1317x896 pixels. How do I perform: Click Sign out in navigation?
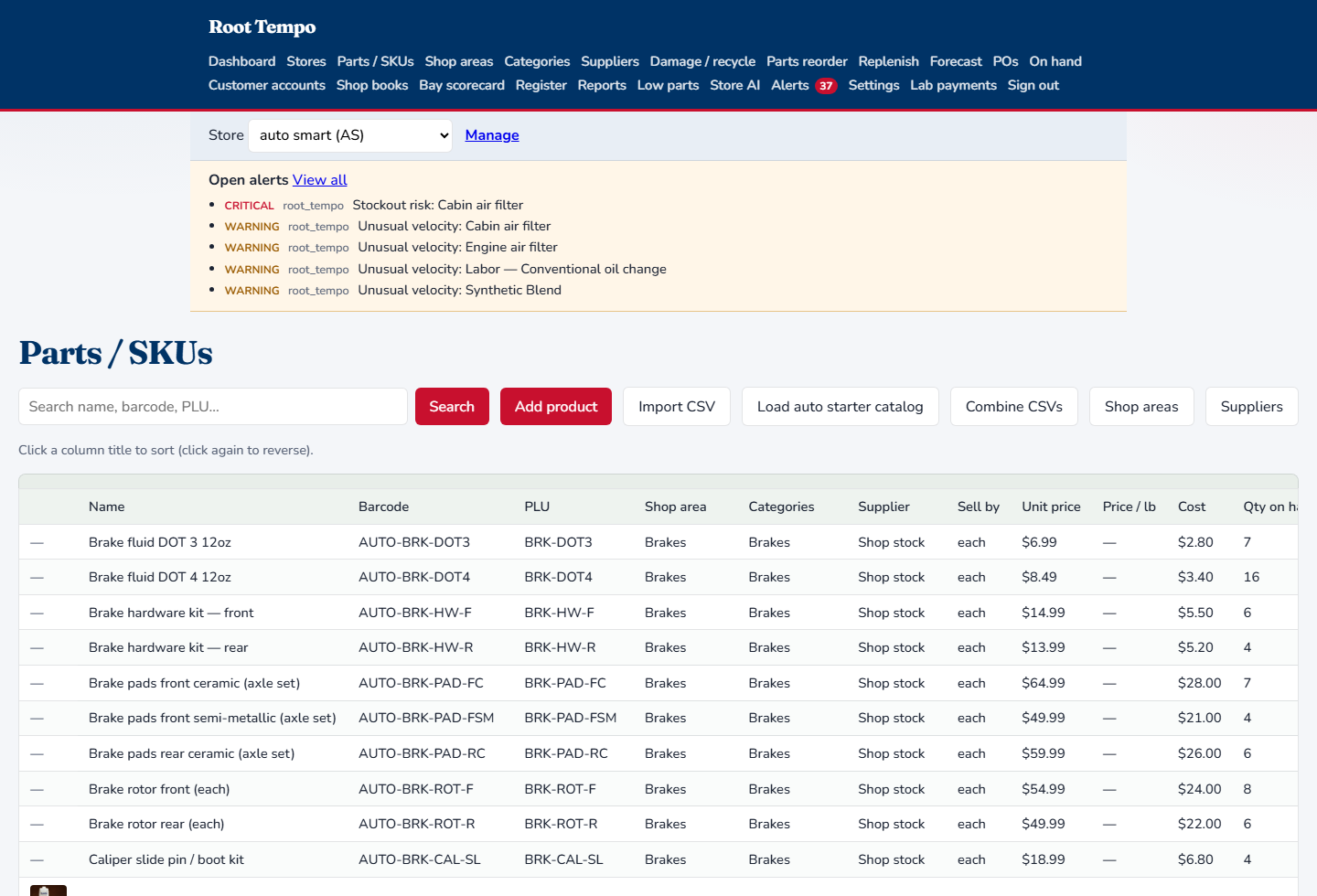1033,85
